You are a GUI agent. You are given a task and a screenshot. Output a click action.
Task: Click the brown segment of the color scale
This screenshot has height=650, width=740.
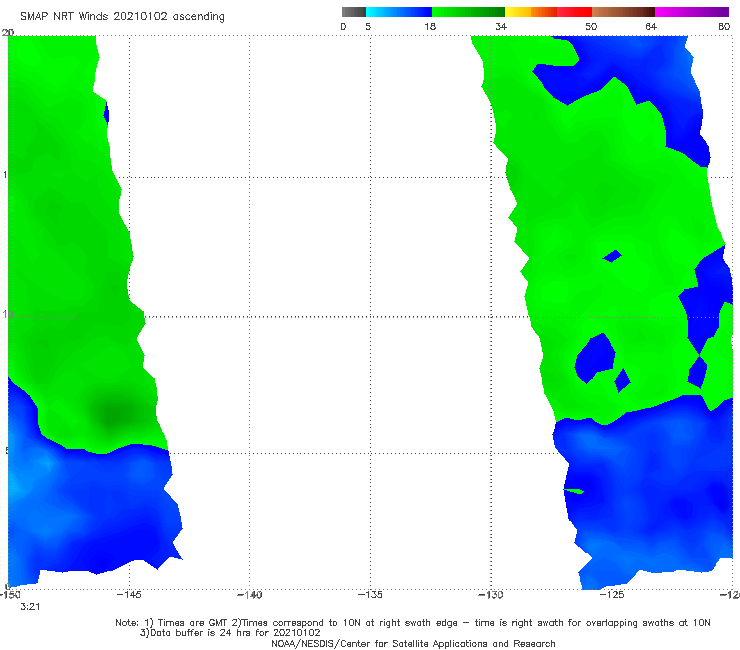click(623, 12)
